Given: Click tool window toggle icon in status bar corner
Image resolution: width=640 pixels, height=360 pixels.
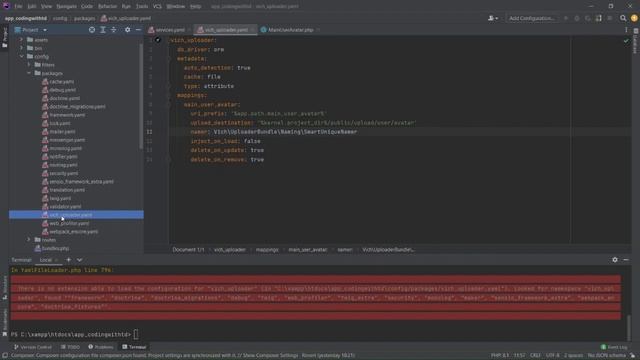Looking at the screenshot, I should 4,356.
